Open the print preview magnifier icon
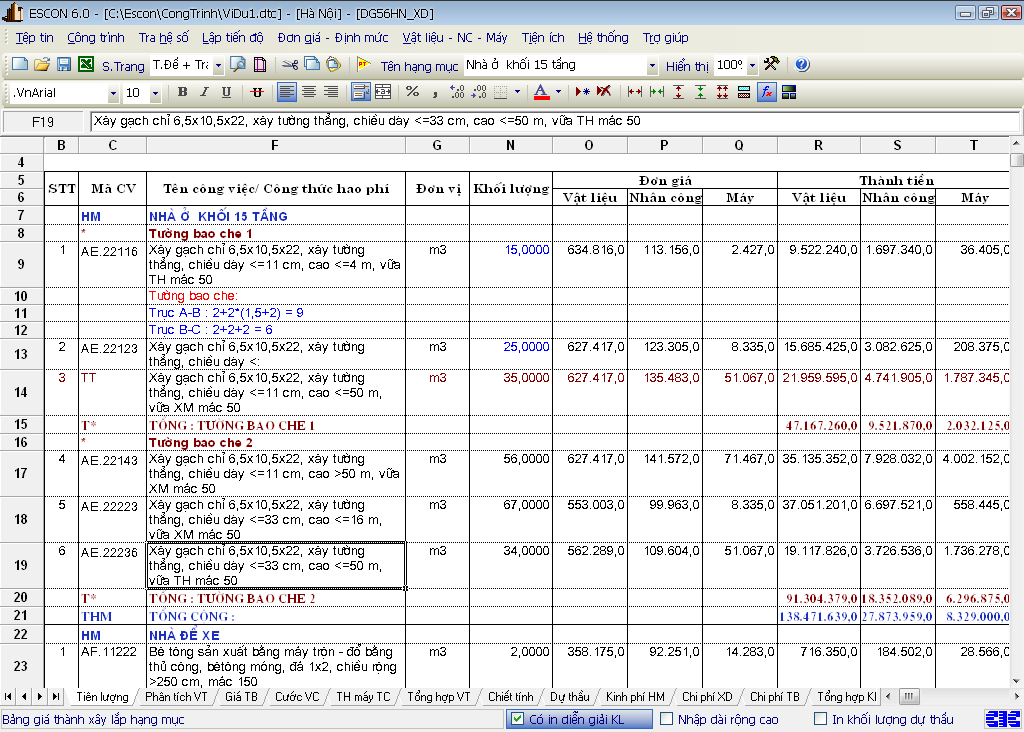 (238, 65)
